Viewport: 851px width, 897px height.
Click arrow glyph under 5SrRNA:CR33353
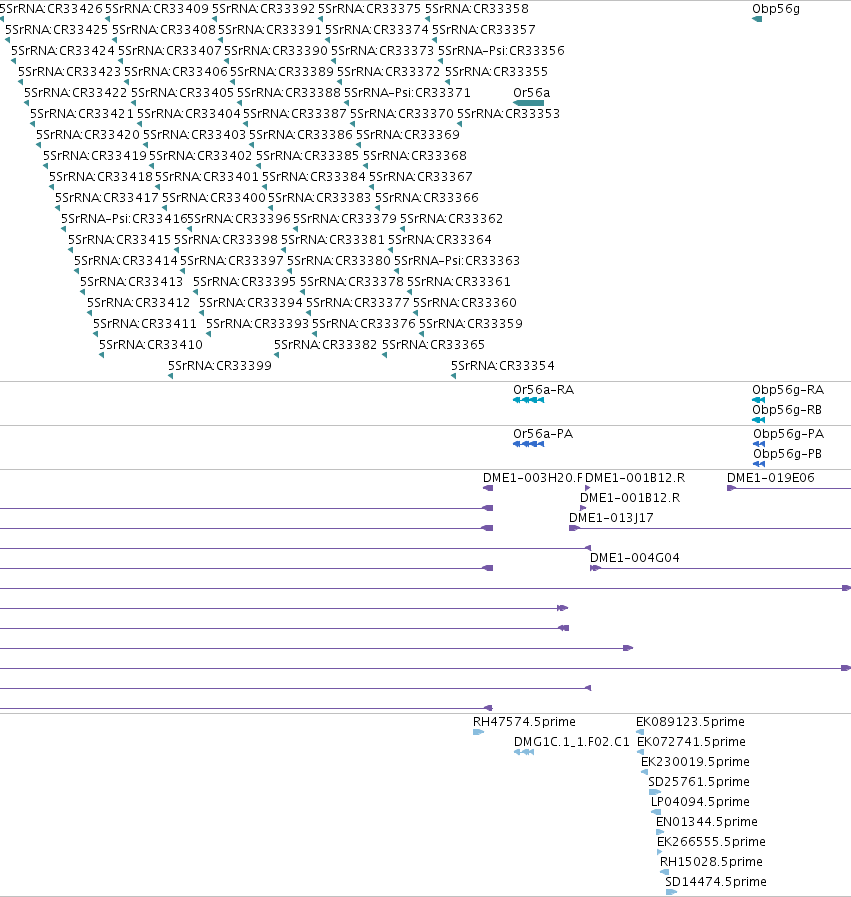(x=460, y=124)
